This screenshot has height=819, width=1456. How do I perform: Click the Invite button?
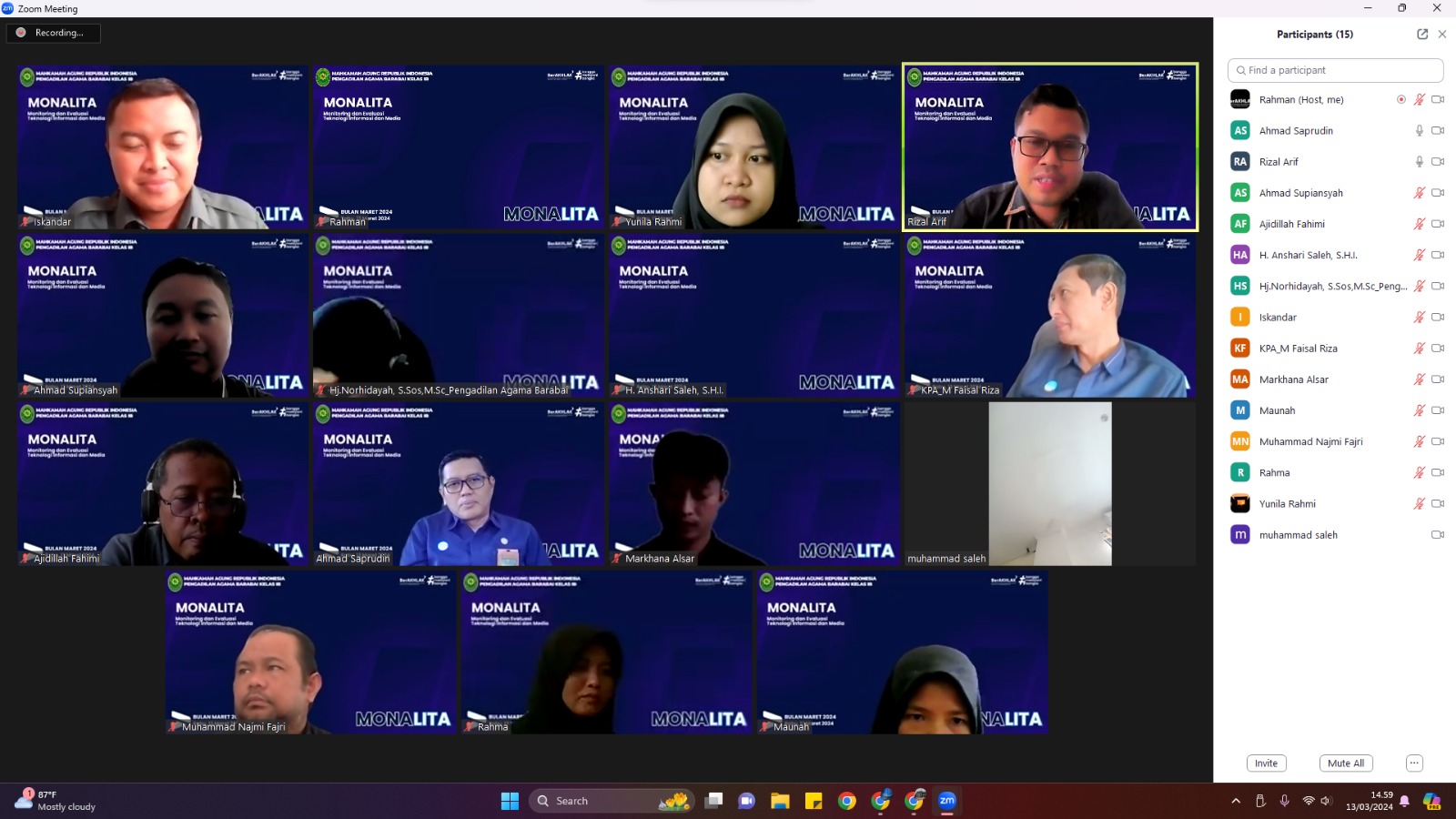pos(1266,763)
